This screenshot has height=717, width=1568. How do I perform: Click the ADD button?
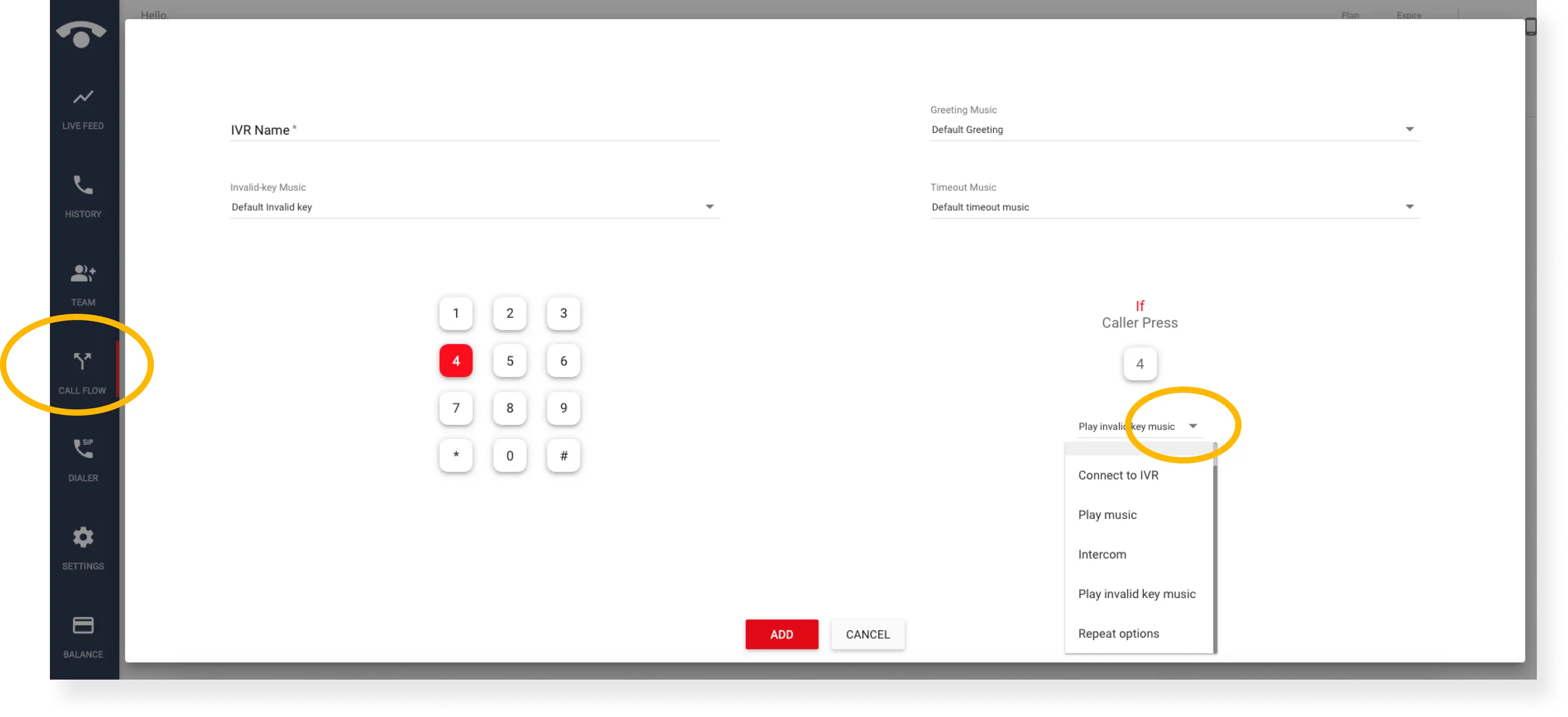(x=782, y=634)
